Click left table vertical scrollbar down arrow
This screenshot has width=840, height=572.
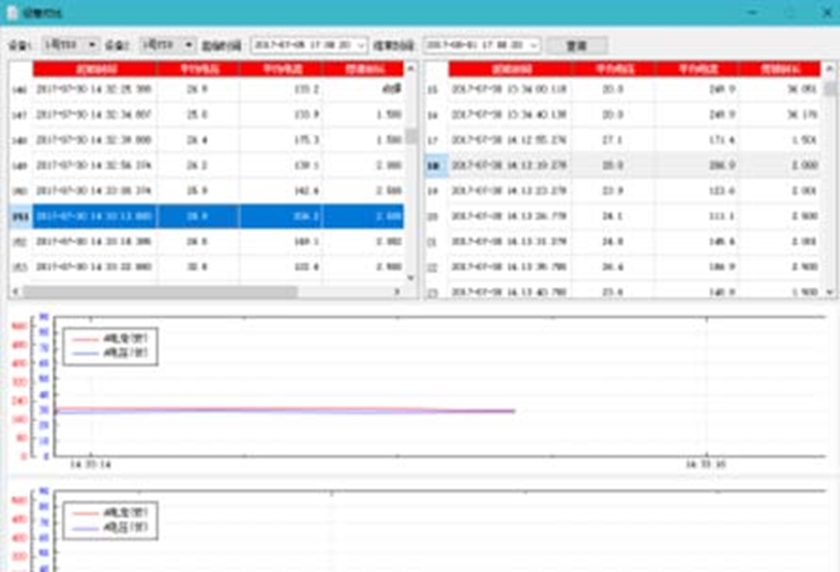(x=411, y=279)
